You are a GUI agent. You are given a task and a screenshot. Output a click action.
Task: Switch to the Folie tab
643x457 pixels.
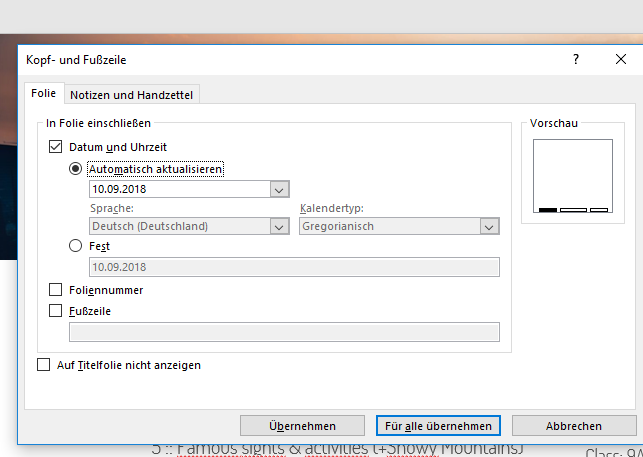pyautogui.click(x=44, y=94)
